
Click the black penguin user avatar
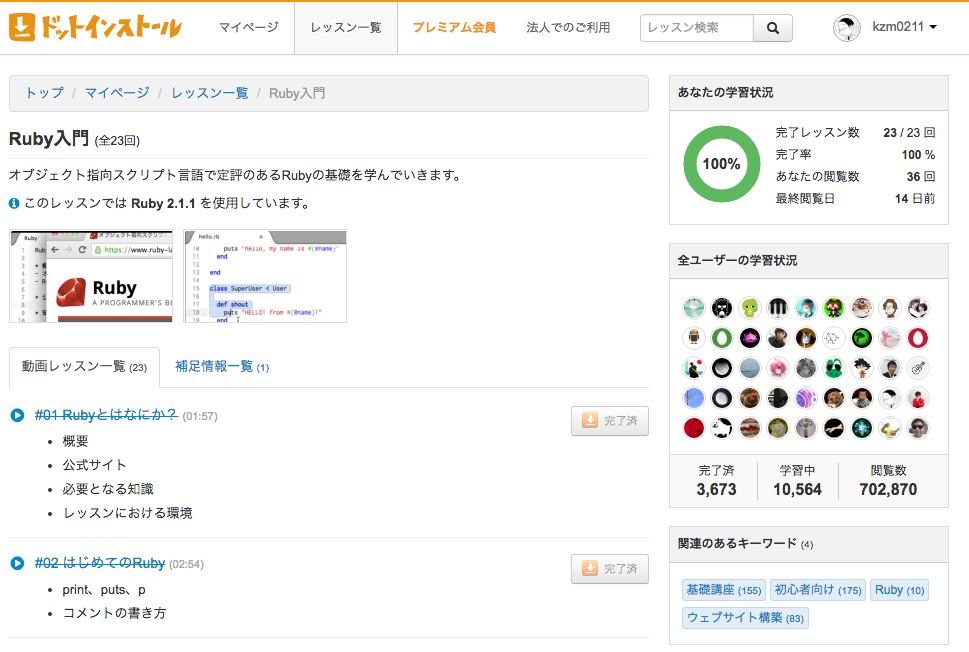pyautogui.click(x=722, y=308)
